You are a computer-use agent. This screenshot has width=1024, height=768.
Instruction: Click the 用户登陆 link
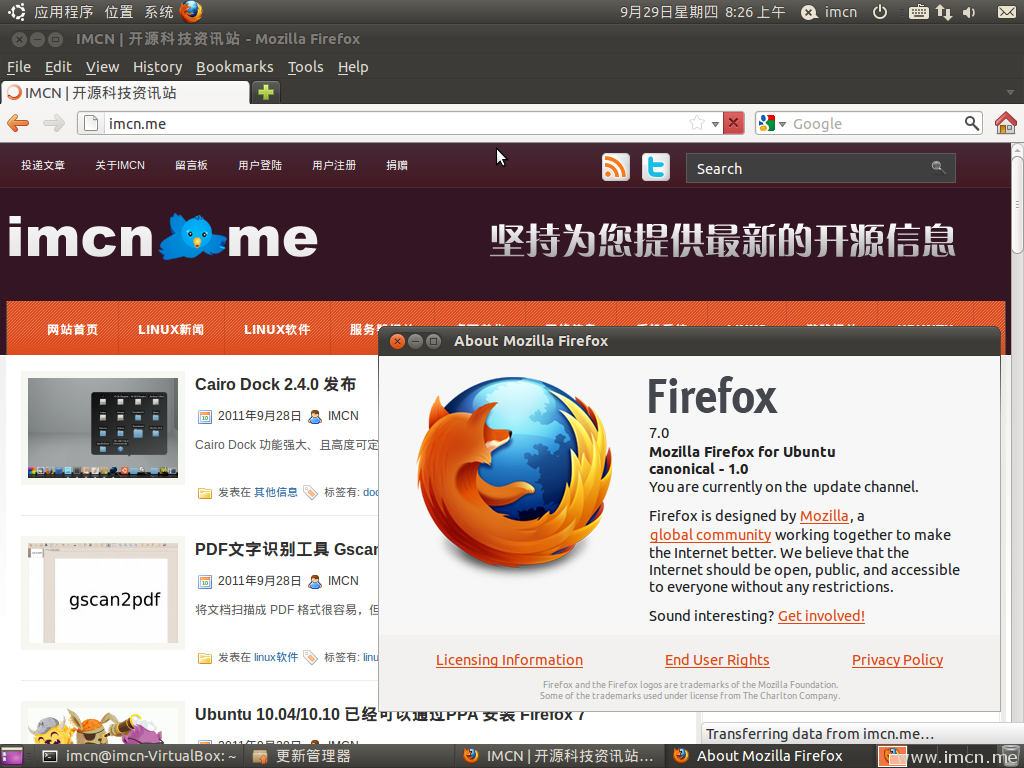coord(260,165)
